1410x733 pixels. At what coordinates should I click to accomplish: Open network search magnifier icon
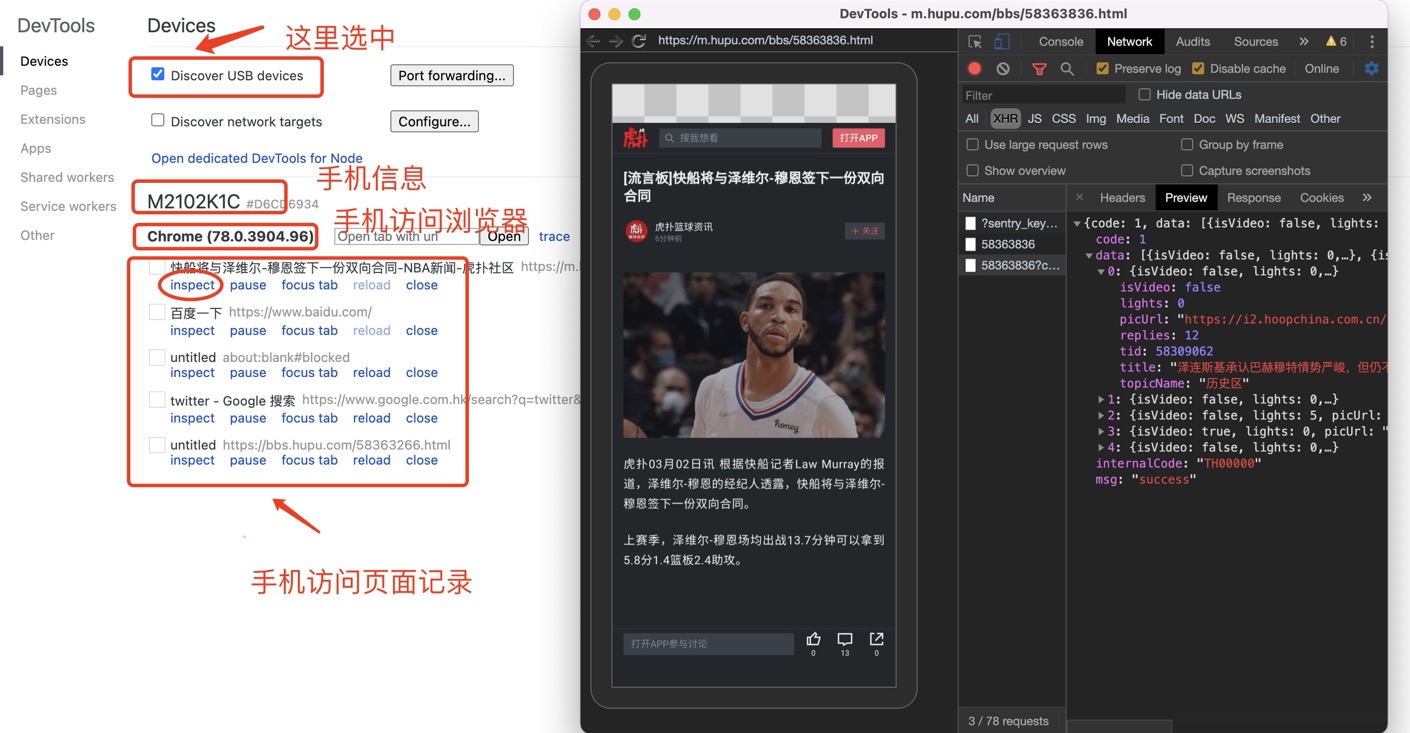(1067, 69)
